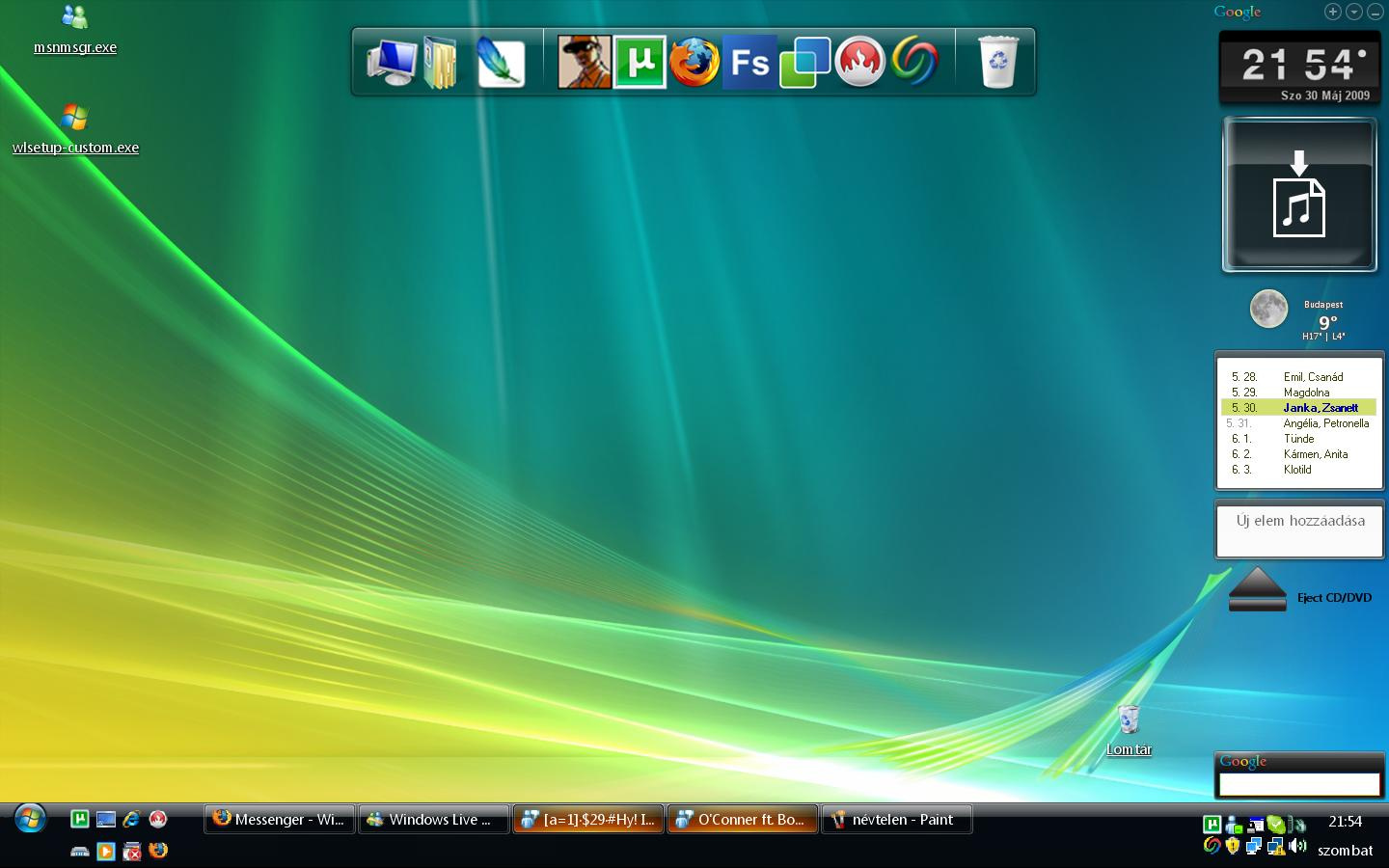Click Show Desktop in the Quick Launch bar
Viewport: 1389px width, 868px height.
[106, 820]
